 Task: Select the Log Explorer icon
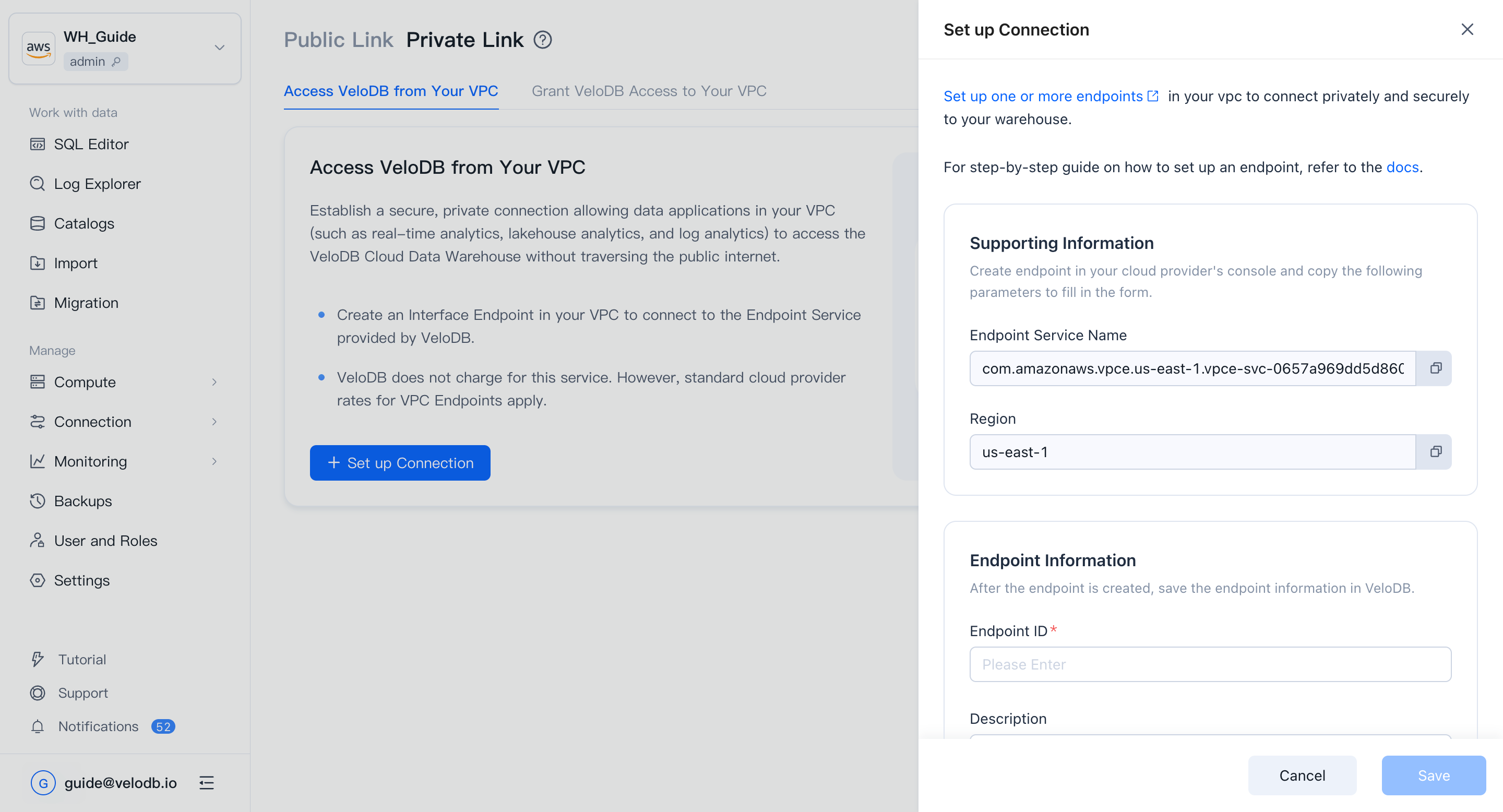38,184
